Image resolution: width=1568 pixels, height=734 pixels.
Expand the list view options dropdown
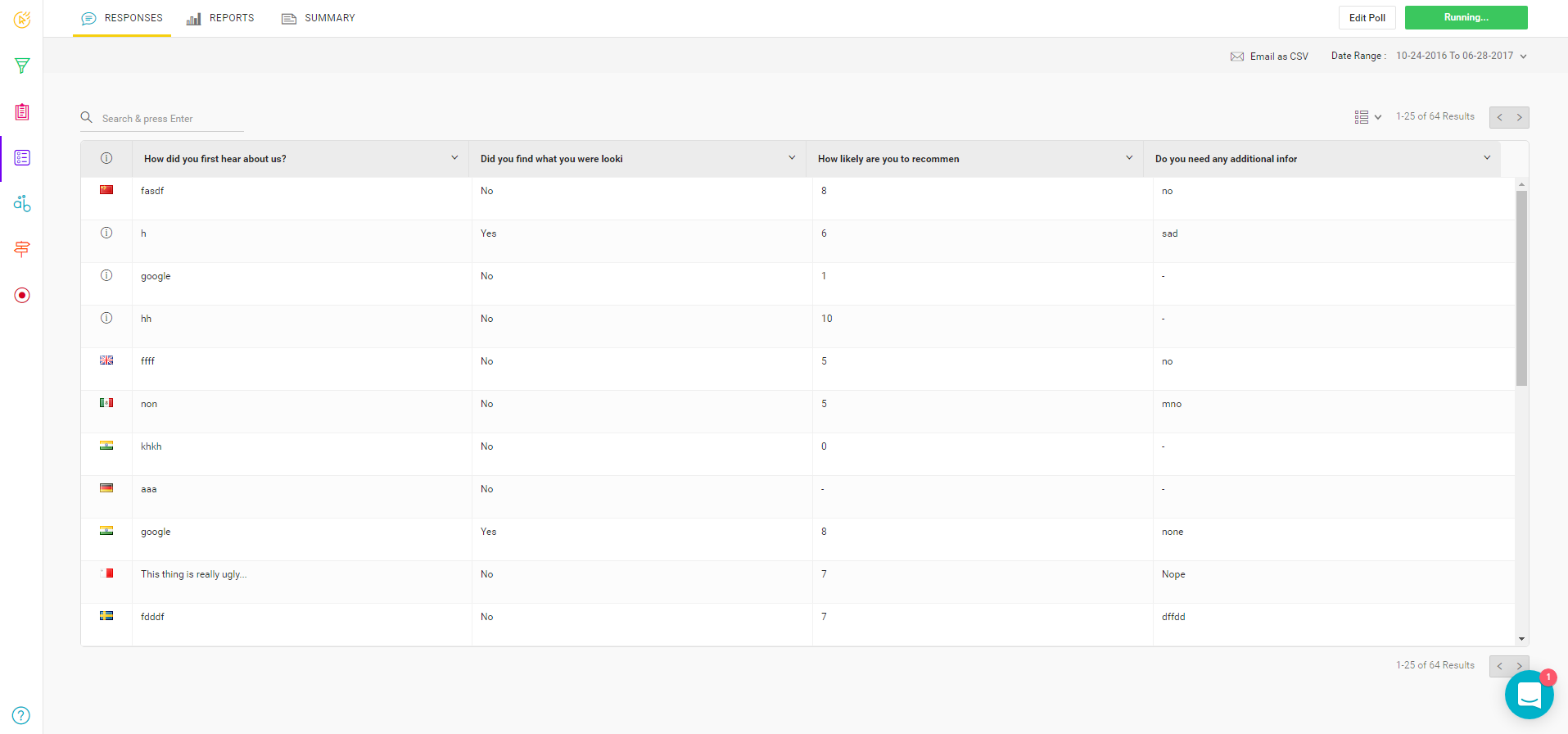click(x=1367, y=117)
